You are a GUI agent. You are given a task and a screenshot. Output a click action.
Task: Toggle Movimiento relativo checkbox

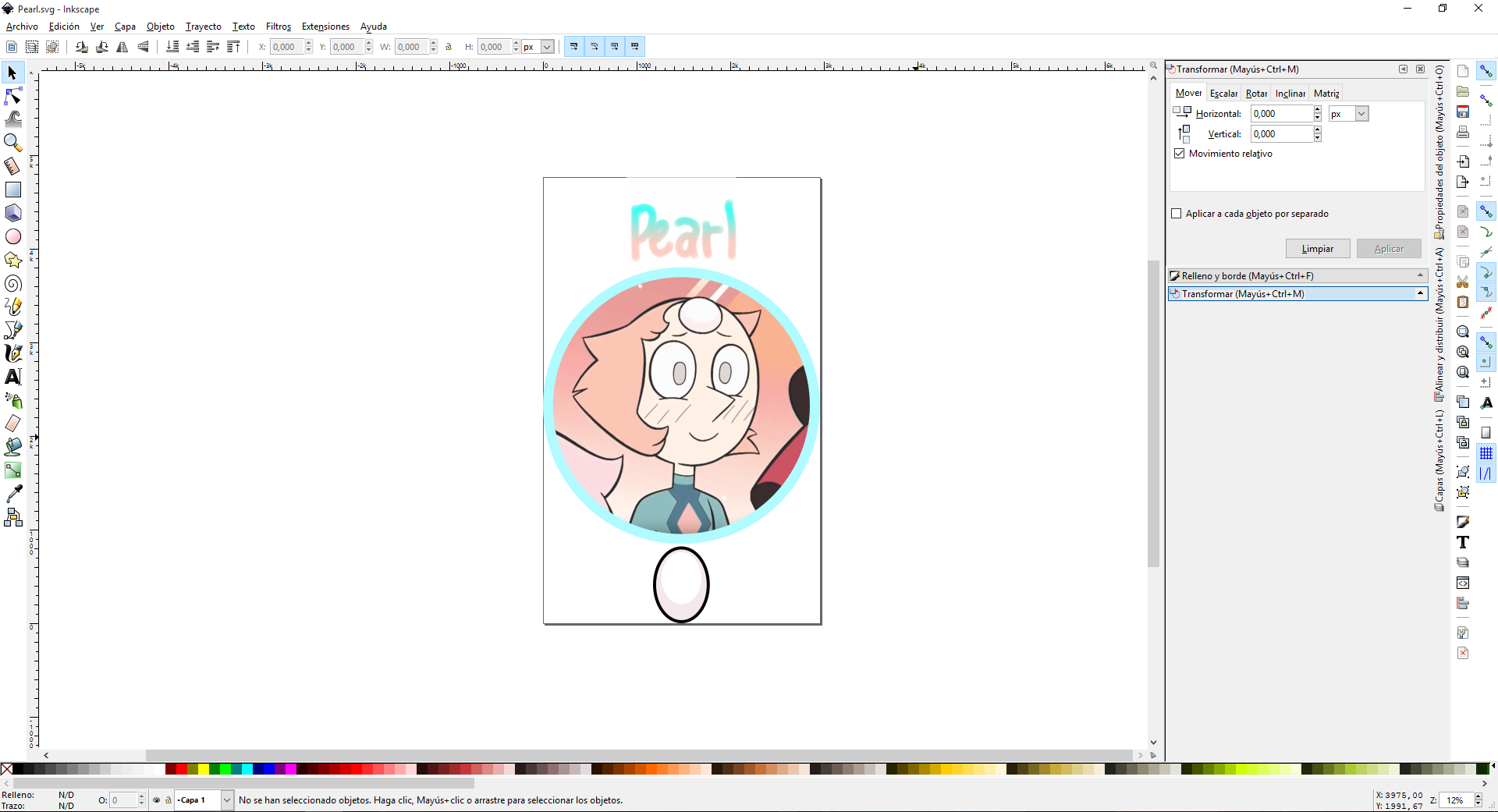point(1180,154)
